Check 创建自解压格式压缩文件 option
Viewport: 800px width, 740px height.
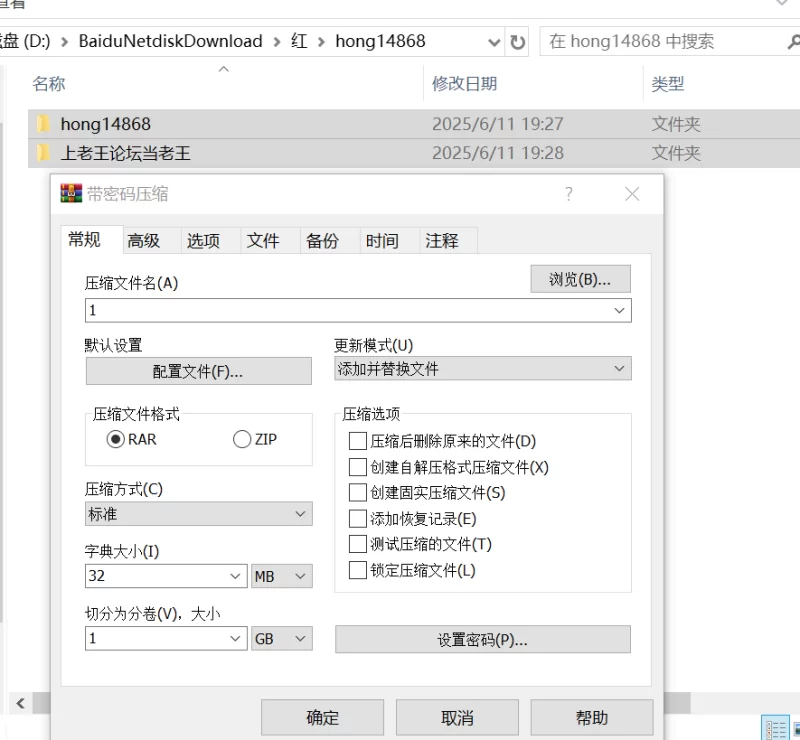tap(358, 467)
